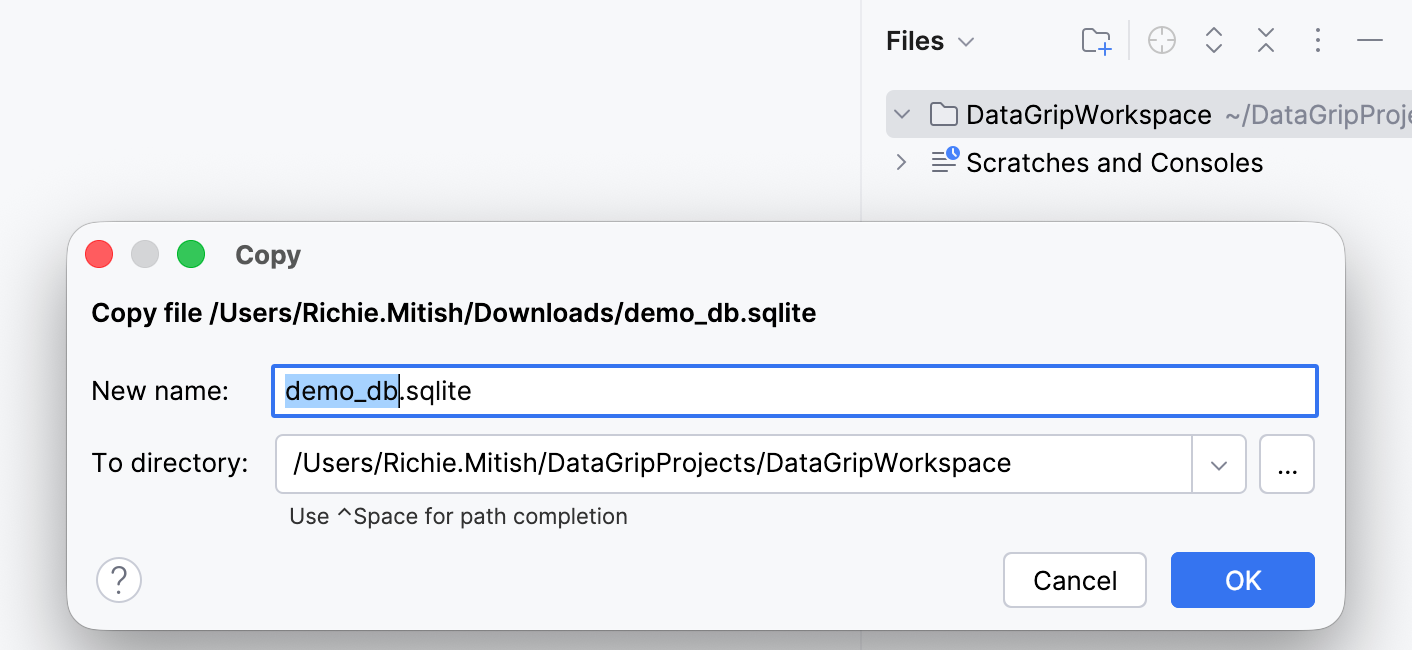1412x650 pixels.
Task: Open help for the Copy dialog
Action: (119, 580)
